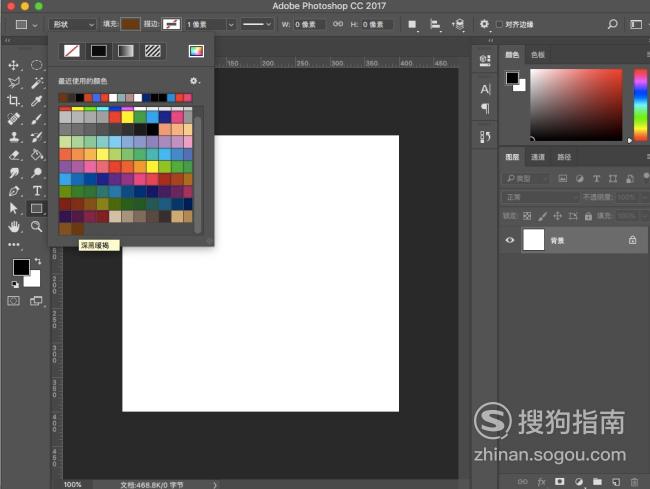Select the Hand tool
The height and width of the screenshot is (489, 650).
[14, 226]
